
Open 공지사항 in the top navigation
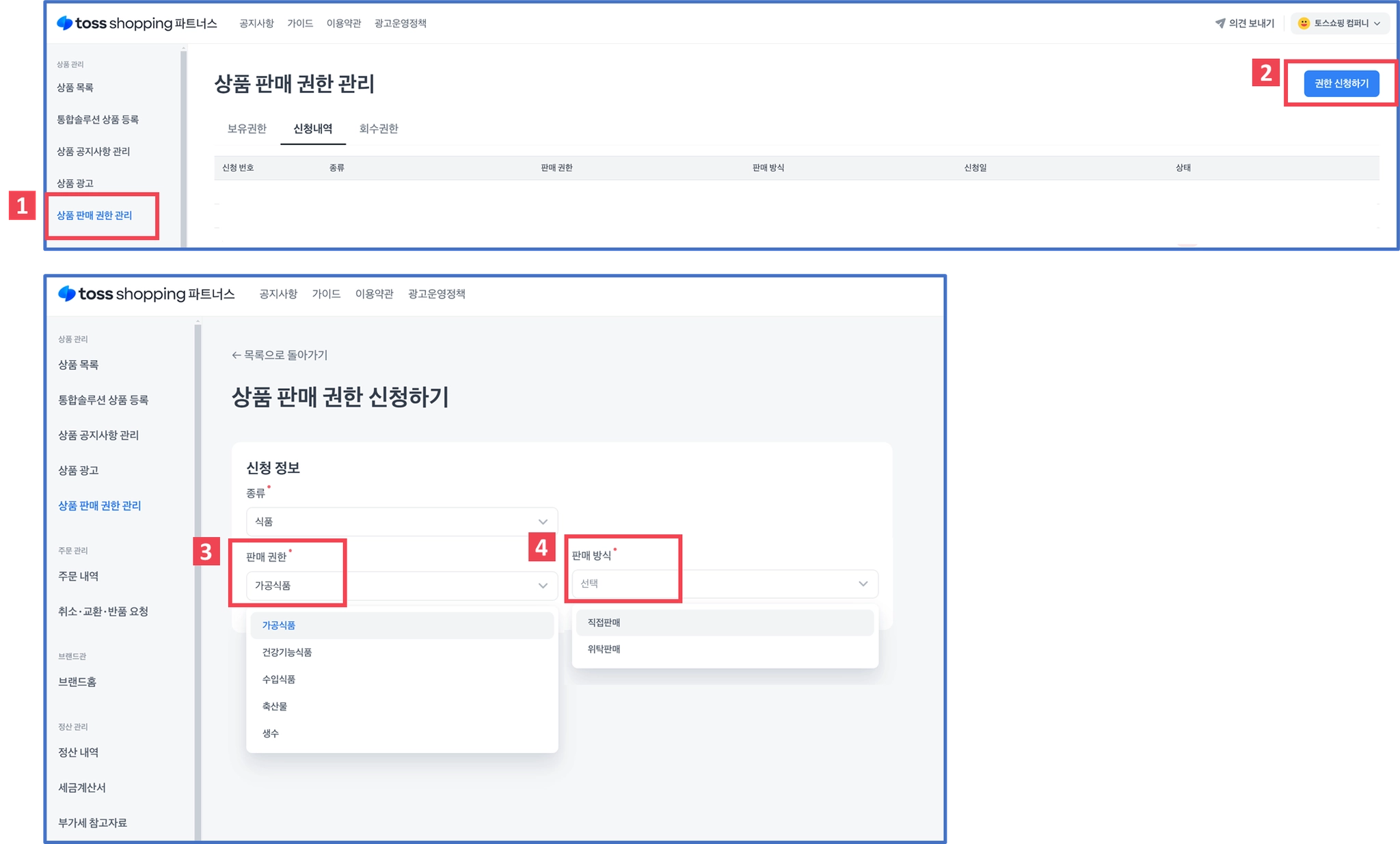pyautogui.click(x=256, y=23)
